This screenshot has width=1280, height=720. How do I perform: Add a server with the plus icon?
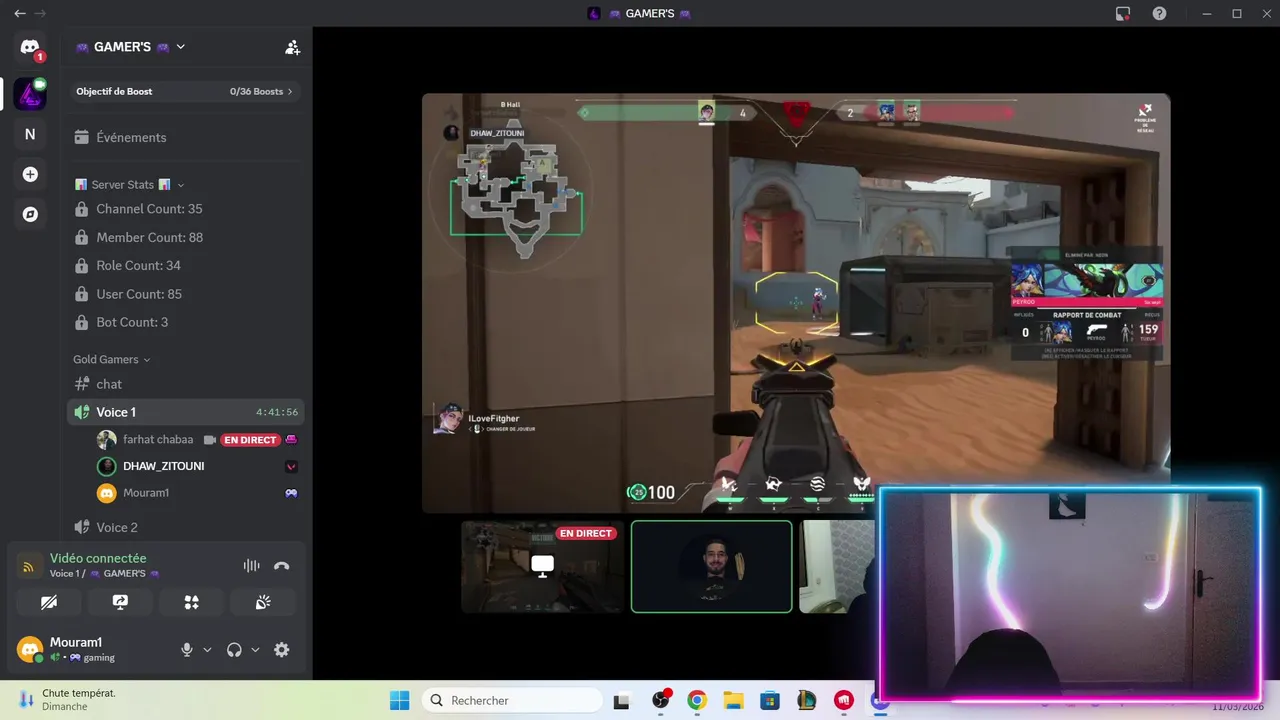[30, 174]
